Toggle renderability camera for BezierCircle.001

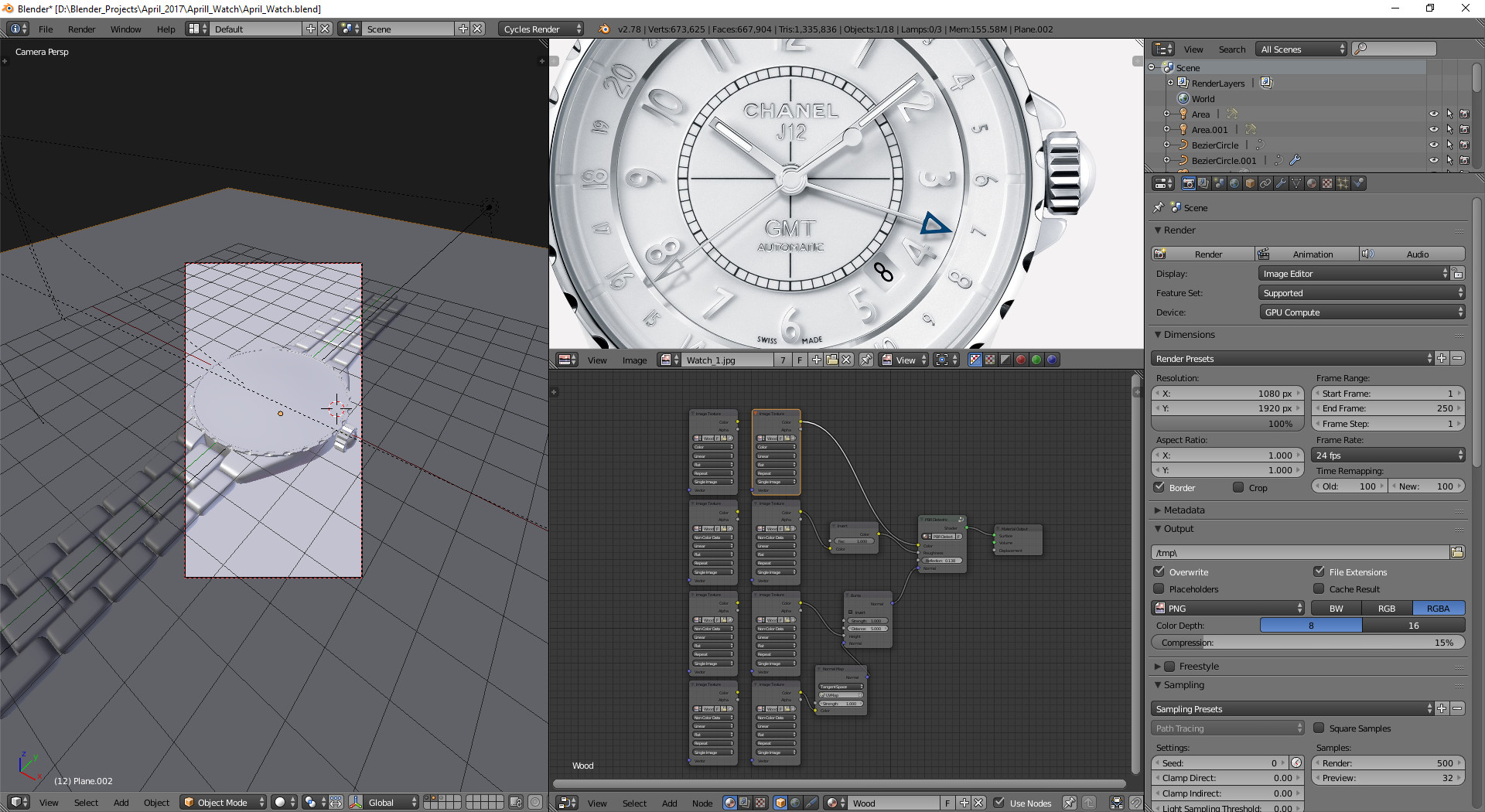coord(1464,160)
